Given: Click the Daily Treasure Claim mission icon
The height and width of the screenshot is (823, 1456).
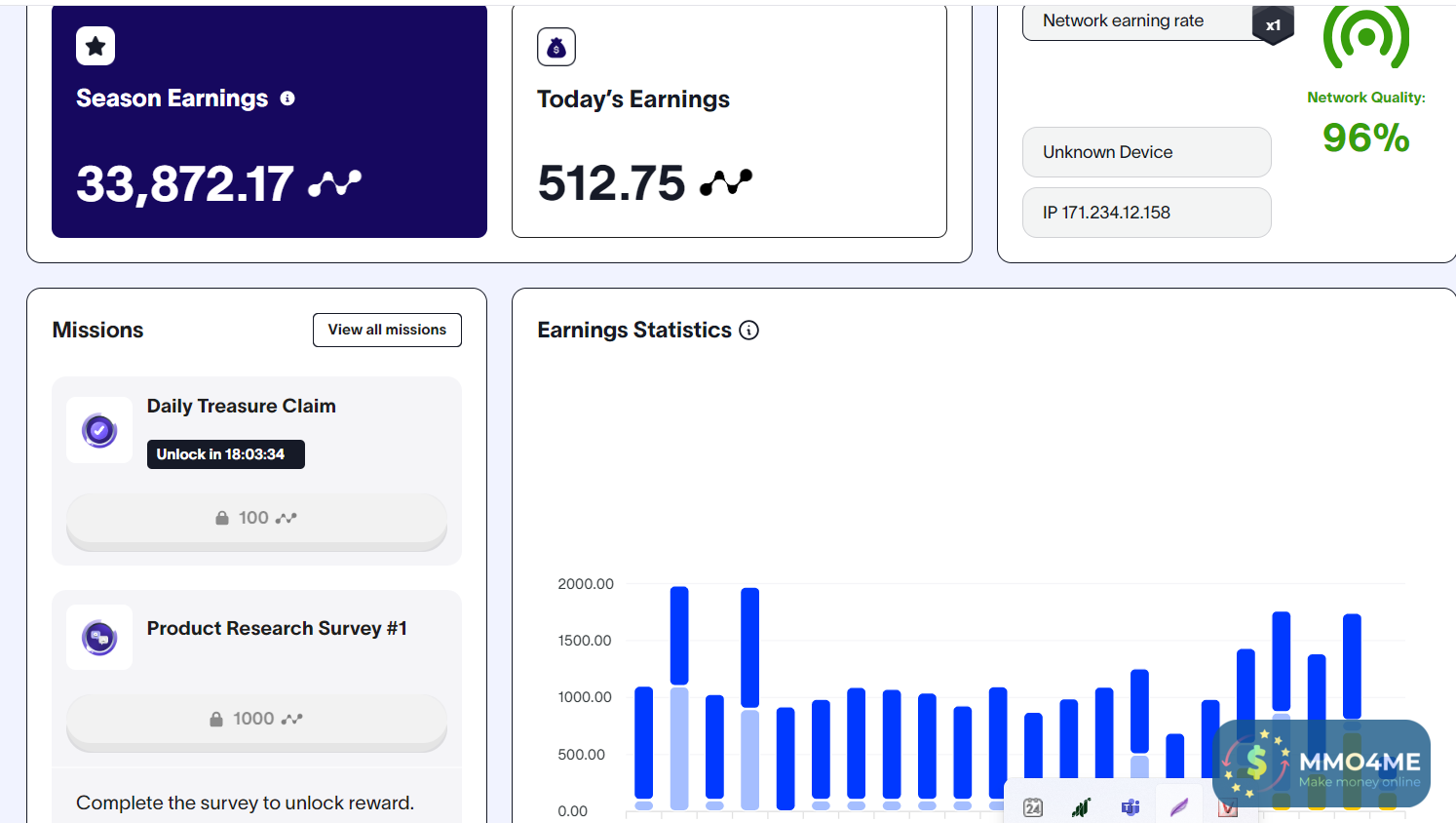Looking at the screenshot, I should (x=99, y=430).
